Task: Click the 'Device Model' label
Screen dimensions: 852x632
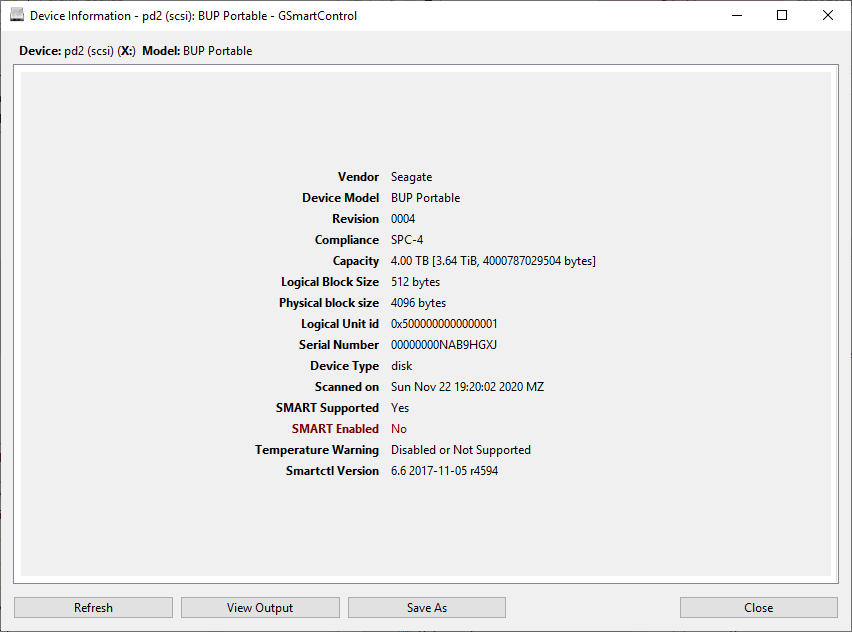Action: click(x=340, y=198)
